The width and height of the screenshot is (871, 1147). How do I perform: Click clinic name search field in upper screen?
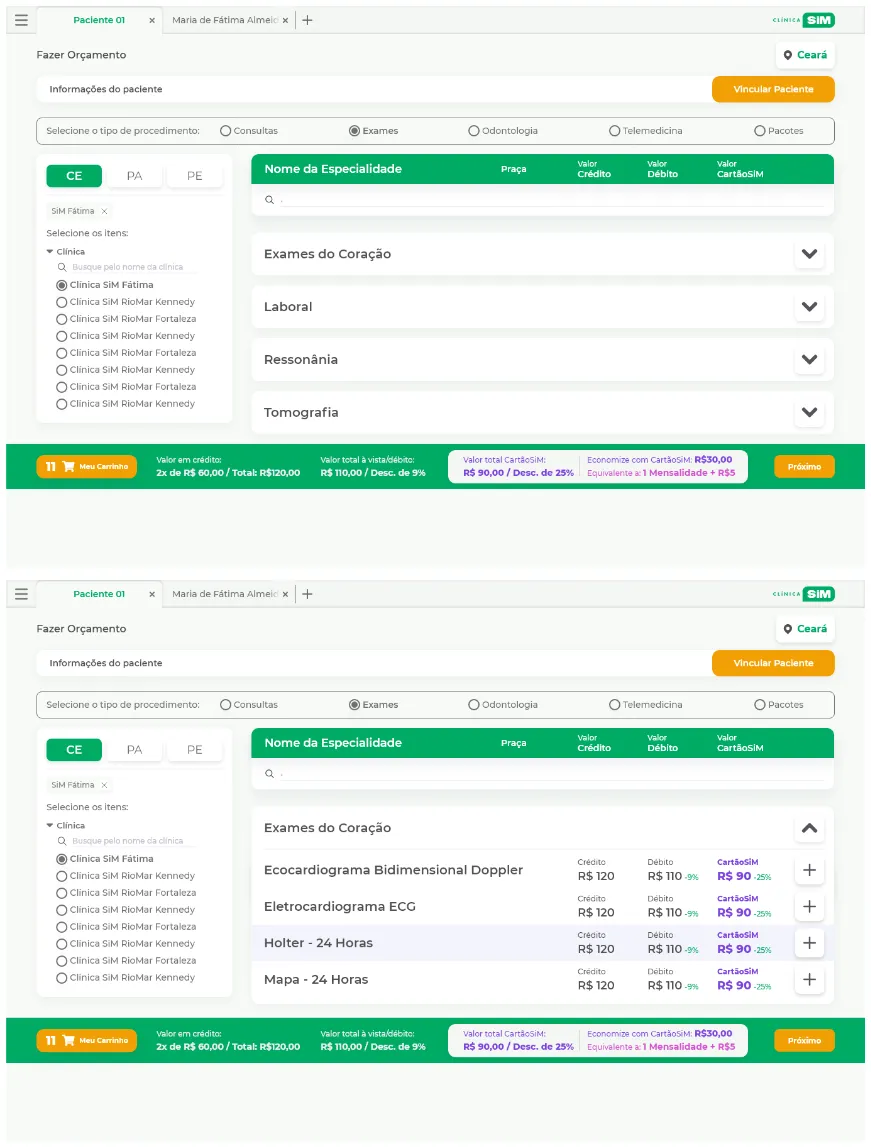click(128, 267)
